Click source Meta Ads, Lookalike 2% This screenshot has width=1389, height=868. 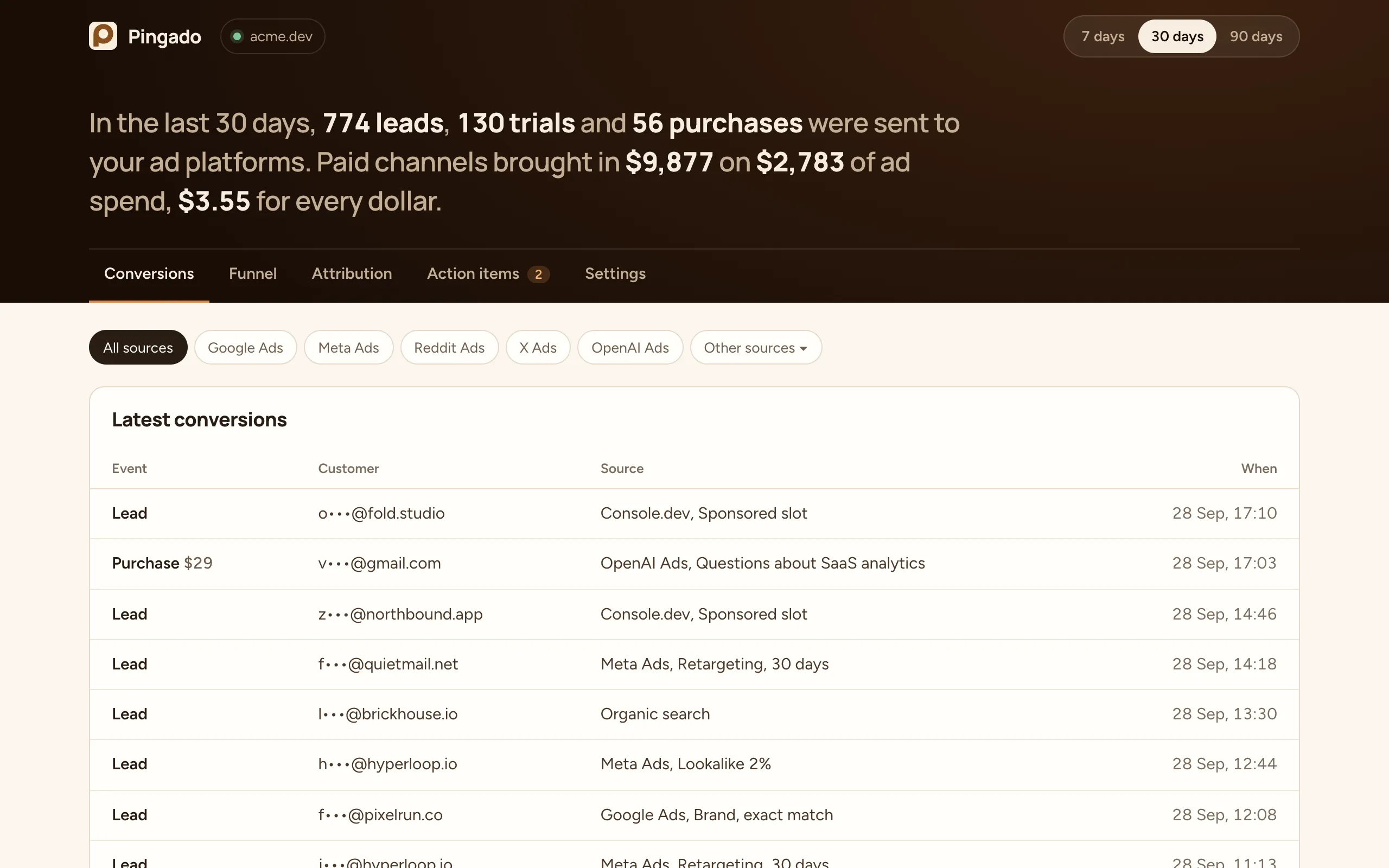click(686, 764)
